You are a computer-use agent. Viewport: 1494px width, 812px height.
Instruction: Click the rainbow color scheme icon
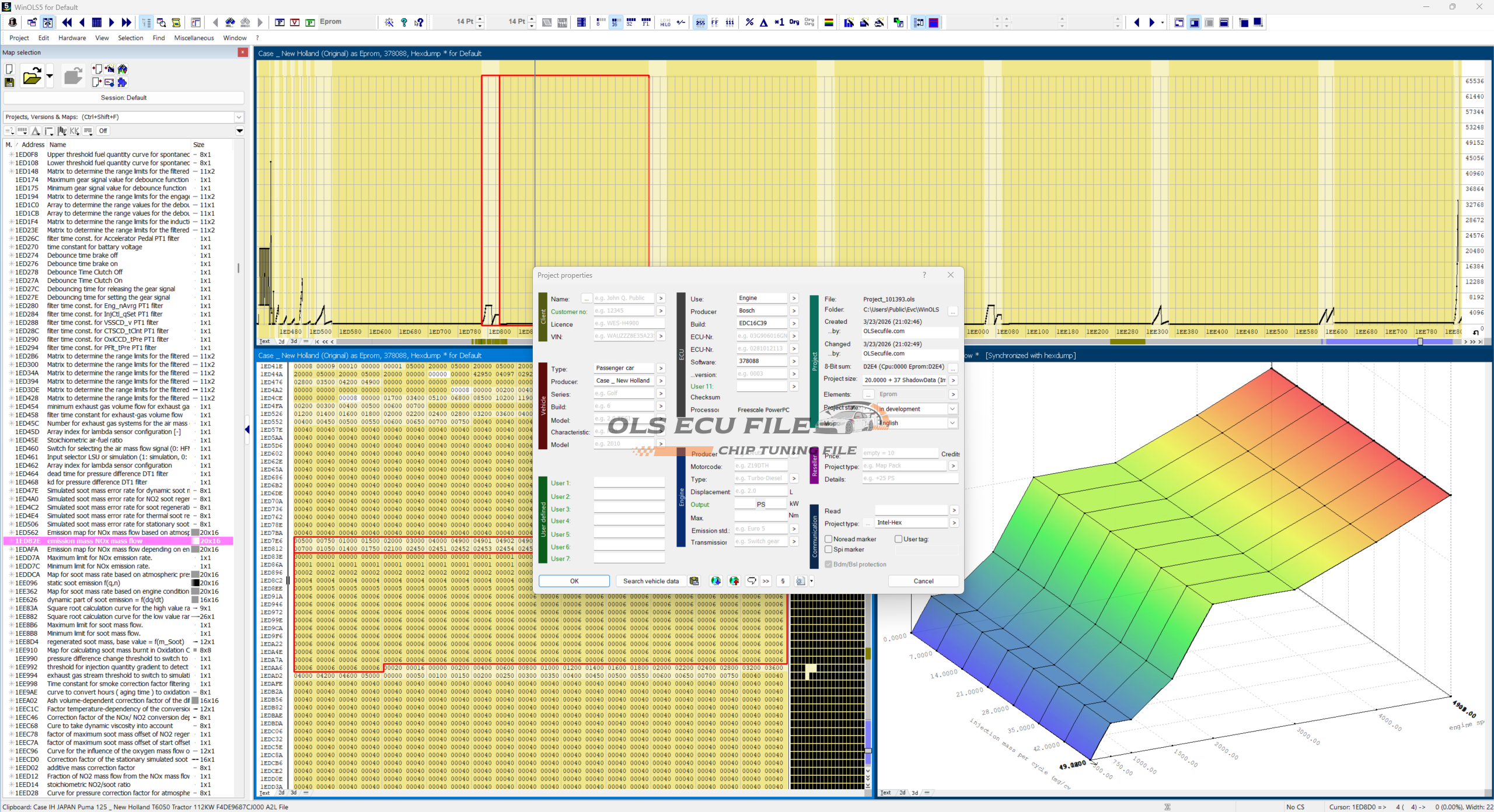[x=828, y=23]
